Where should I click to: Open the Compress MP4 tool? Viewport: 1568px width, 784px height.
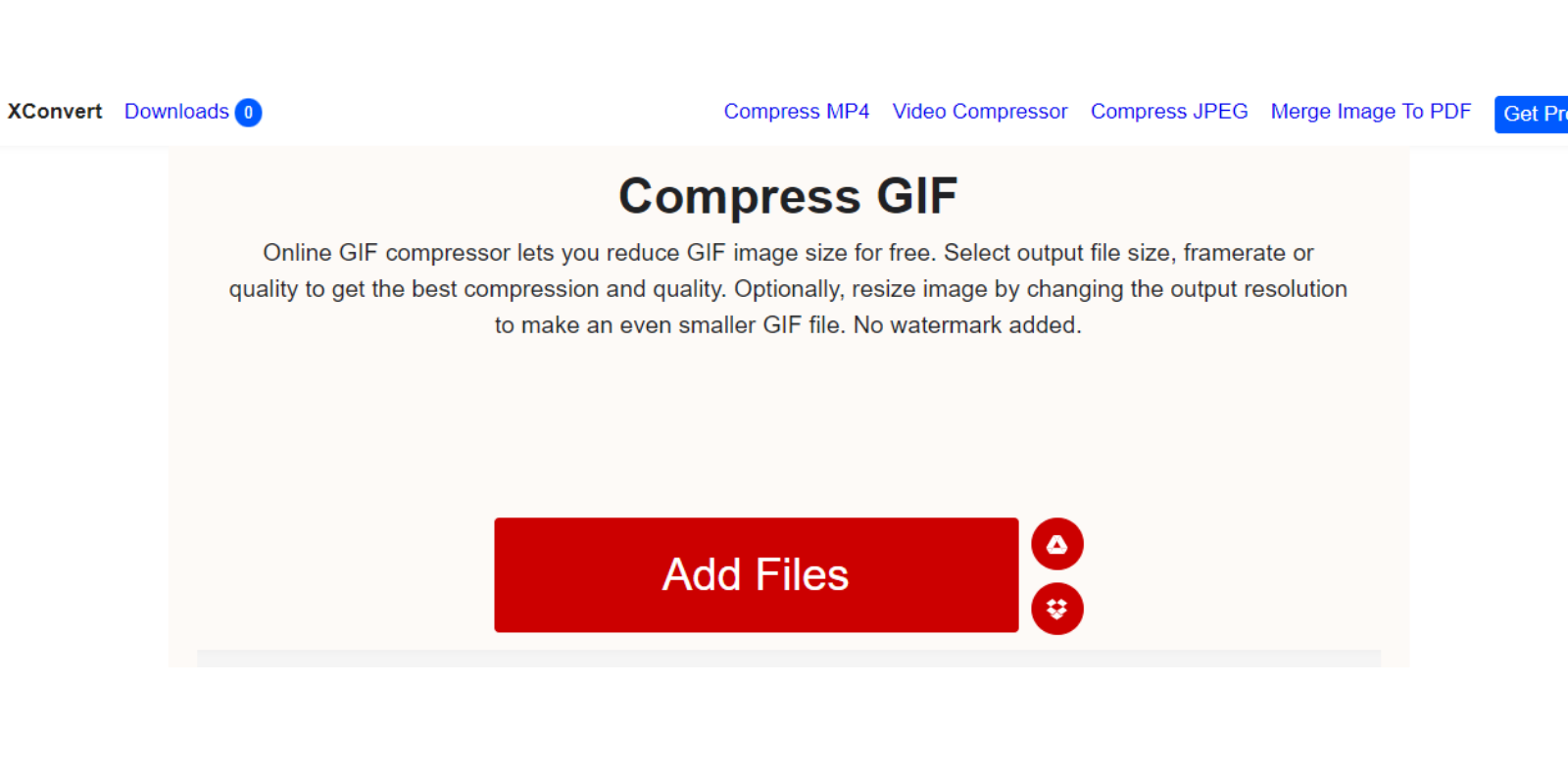point(796,112)
